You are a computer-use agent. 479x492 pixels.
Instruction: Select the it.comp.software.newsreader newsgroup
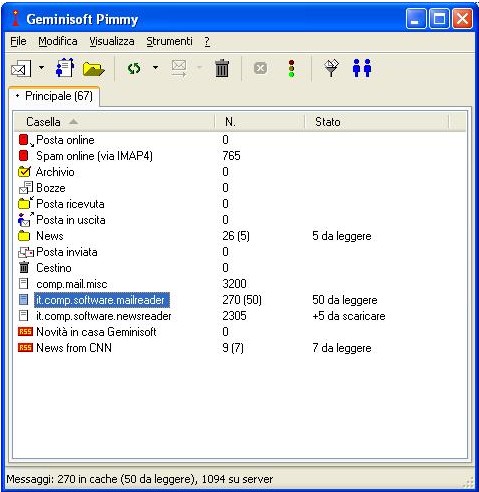pyautogui.click(x=103, y=316)
